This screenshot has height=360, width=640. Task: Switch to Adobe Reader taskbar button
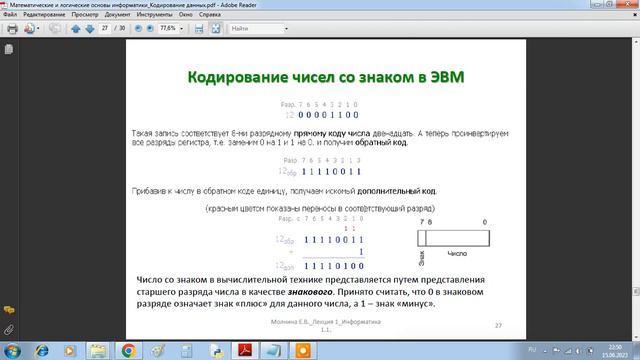point(245,351)
